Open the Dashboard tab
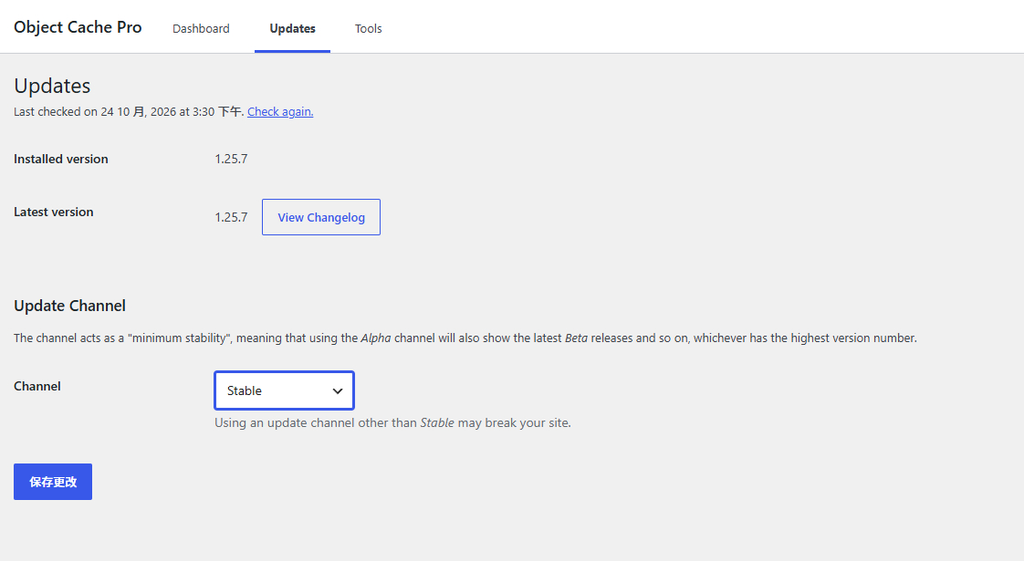1024x561 pixels. 200,29
